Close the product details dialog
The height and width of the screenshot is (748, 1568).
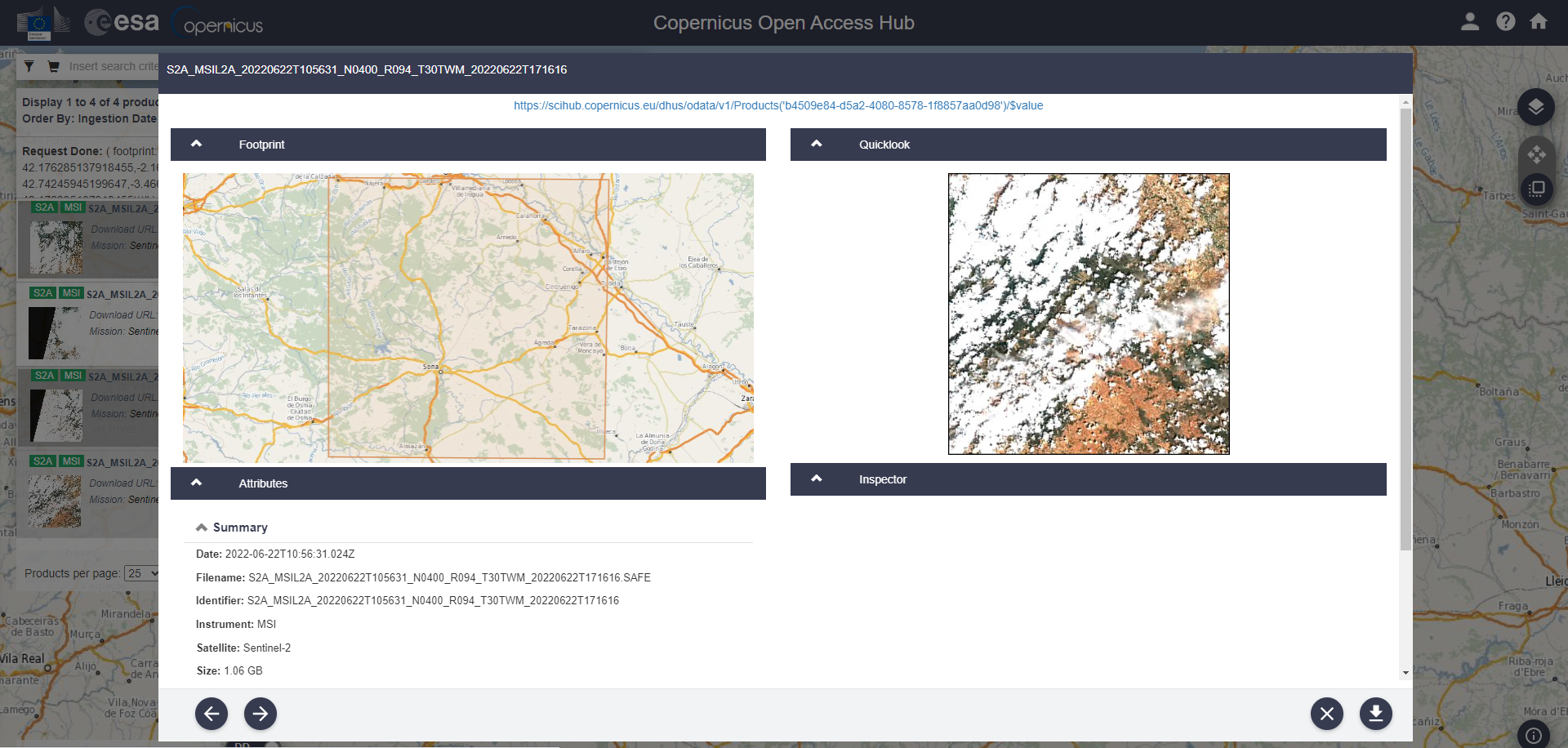[1326, 714]
